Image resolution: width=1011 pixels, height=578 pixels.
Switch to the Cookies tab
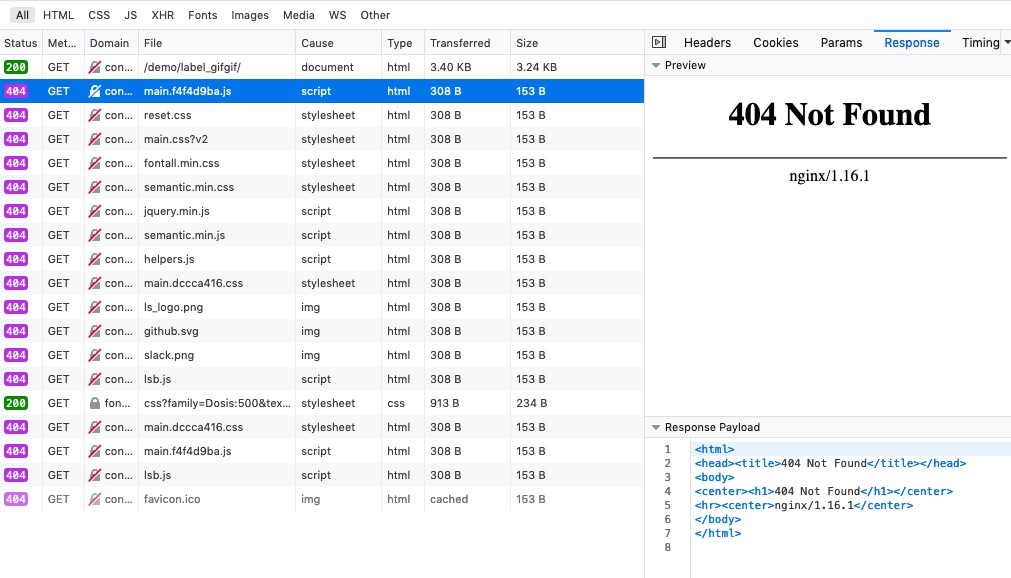tap(775, 43)
